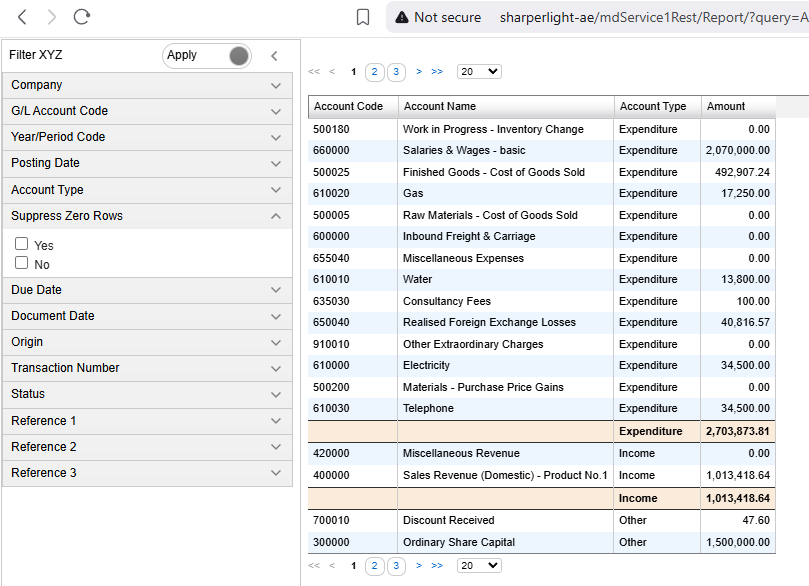Collapse the Suppress Zero Rows section
The height and width of the screenshot is (586, 809).
(x=147, y=216)
